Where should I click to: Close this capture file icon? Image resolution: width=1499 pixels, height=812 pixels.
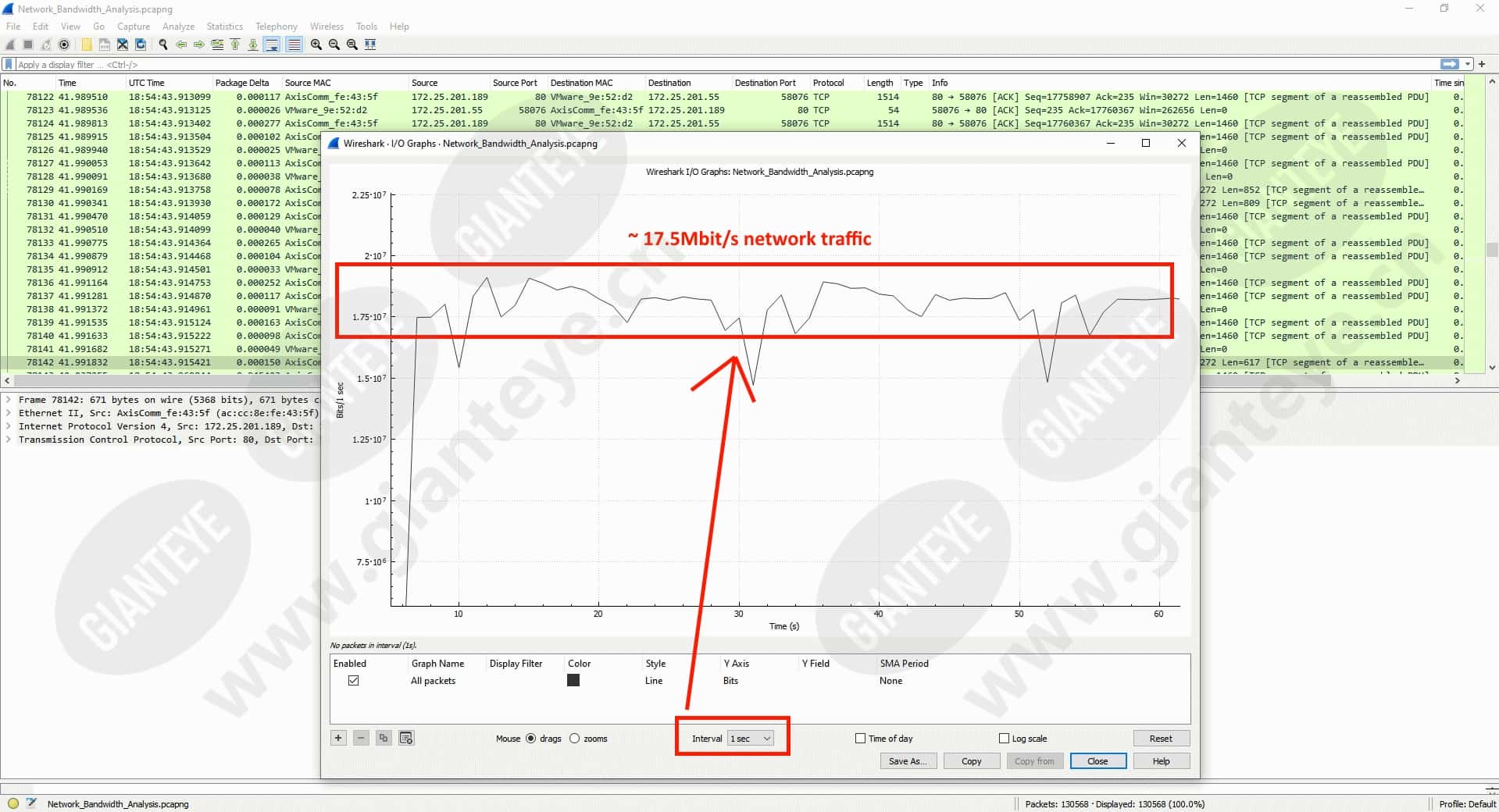[123, 45]
